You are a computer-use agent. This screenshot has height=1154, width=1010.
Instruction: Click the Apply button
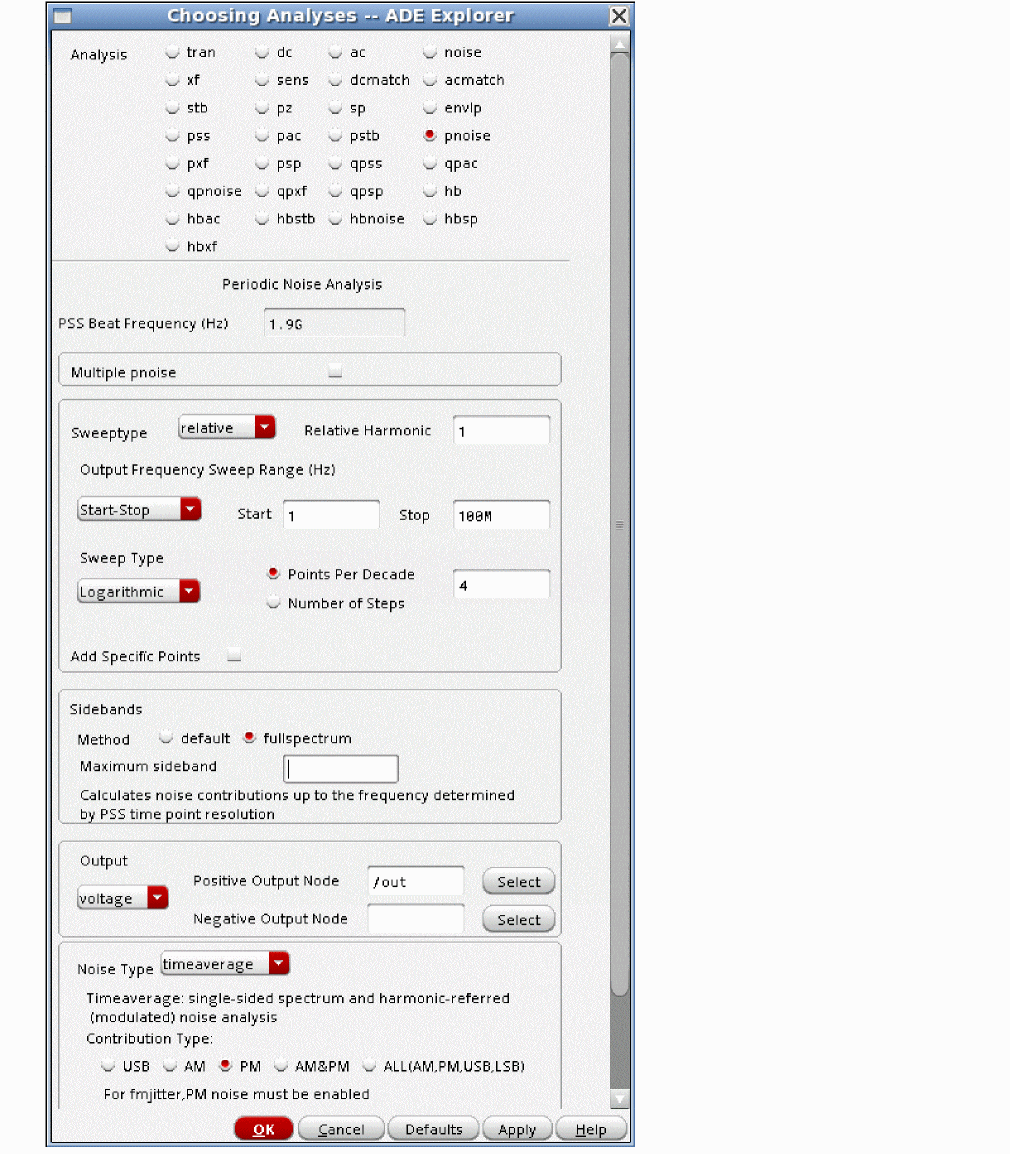pos(517,1129)
